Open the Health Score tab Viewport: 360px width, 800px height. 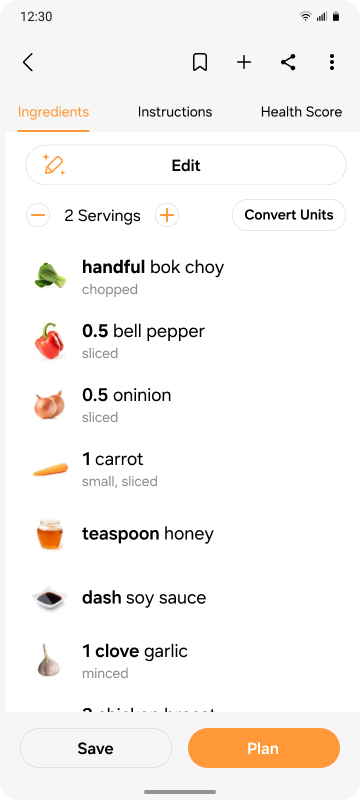[301, 112]
